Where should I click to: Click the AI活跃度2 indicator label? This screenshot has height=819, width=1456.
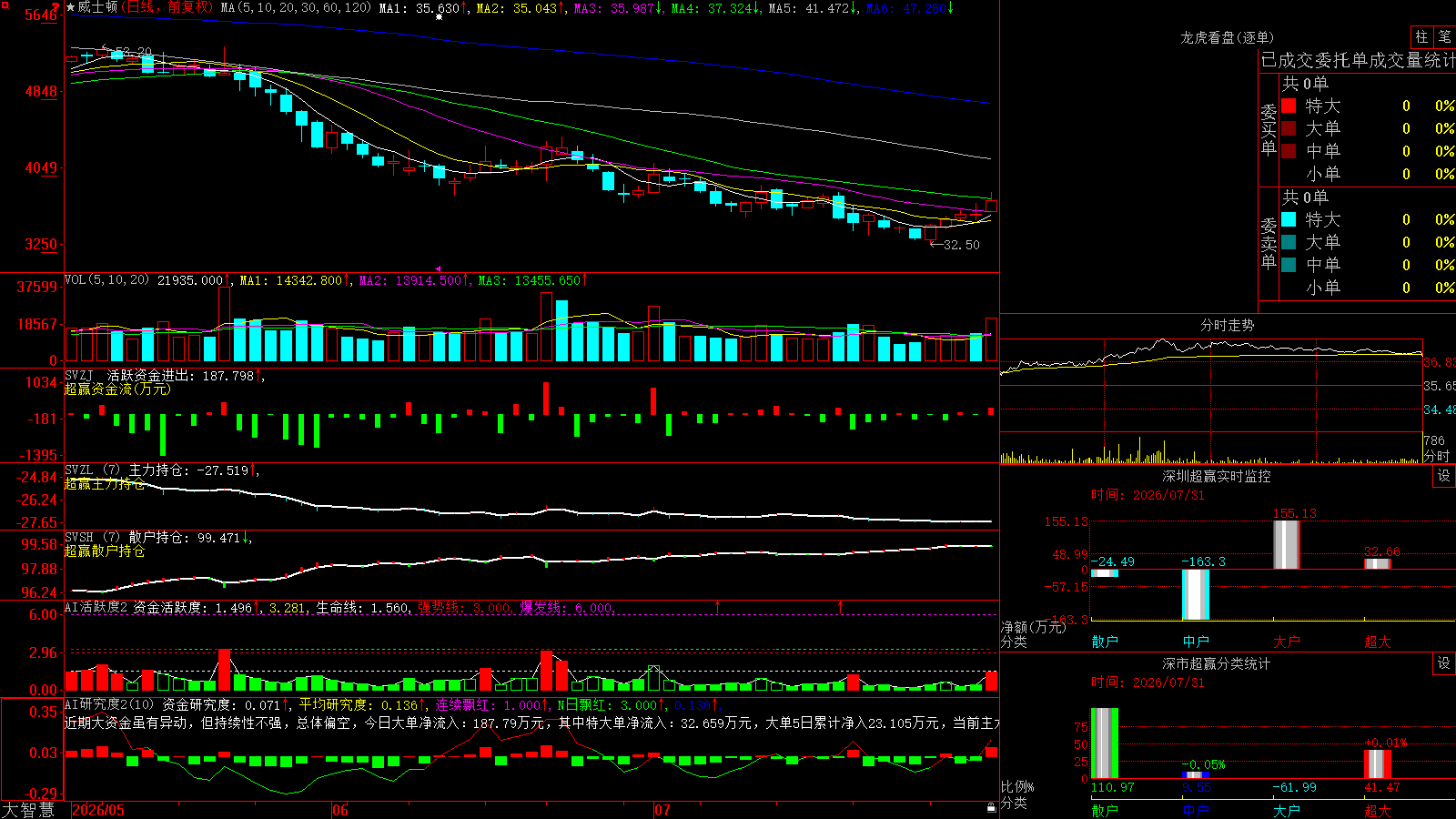tap(96, 607)
